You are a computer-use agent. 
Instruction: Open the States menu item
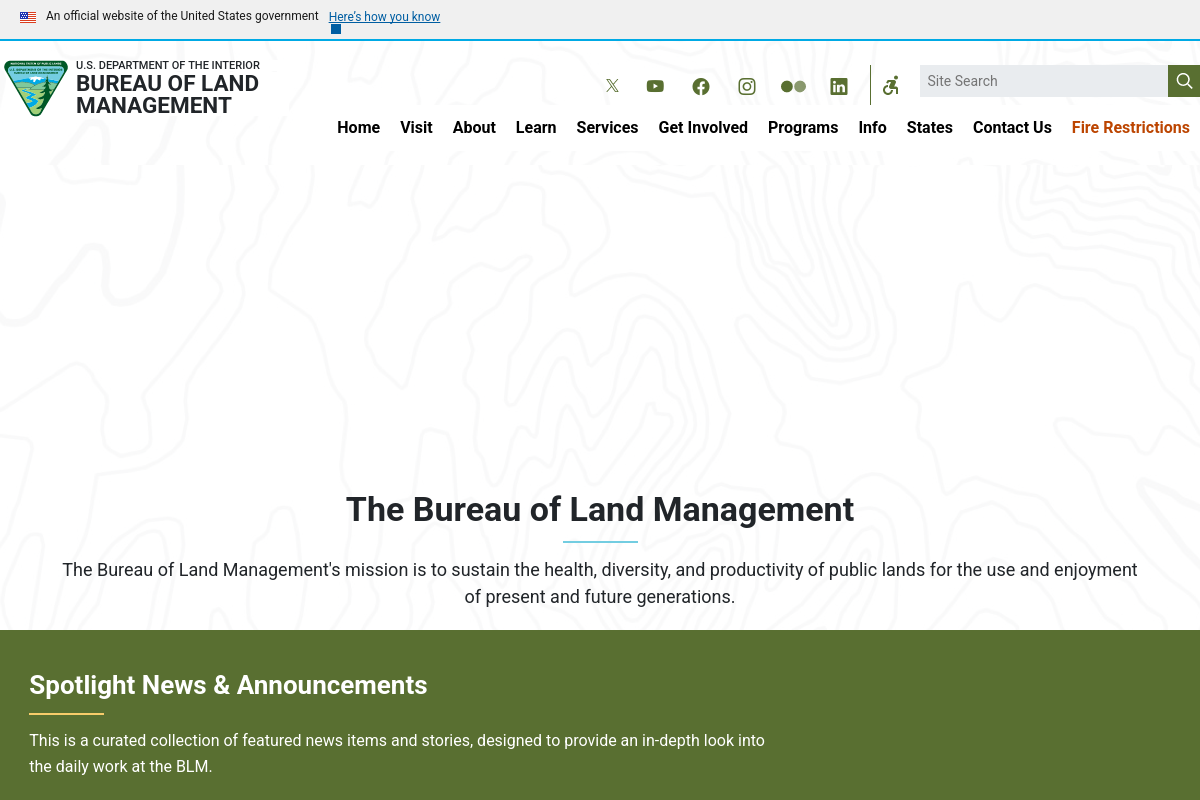click(930, 127)
